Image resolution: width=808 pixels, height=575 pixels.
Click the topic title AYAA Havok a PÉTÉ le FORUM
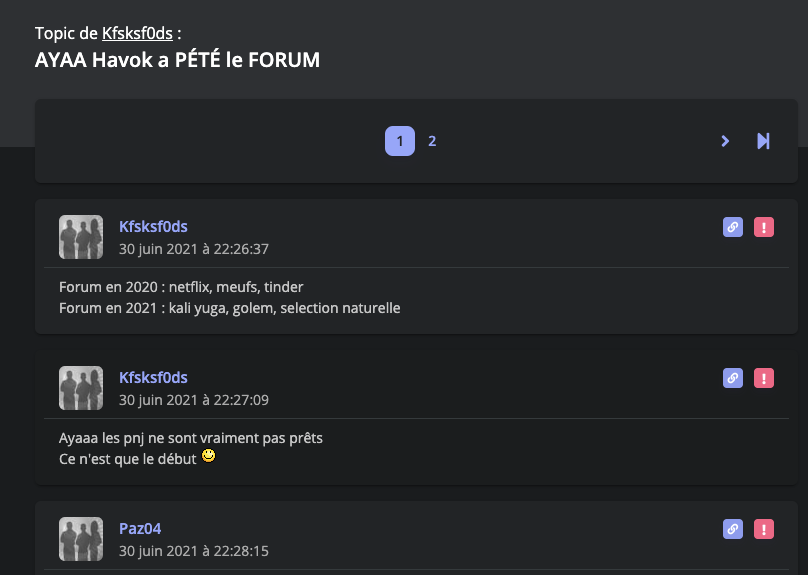[x=177, y=60]
